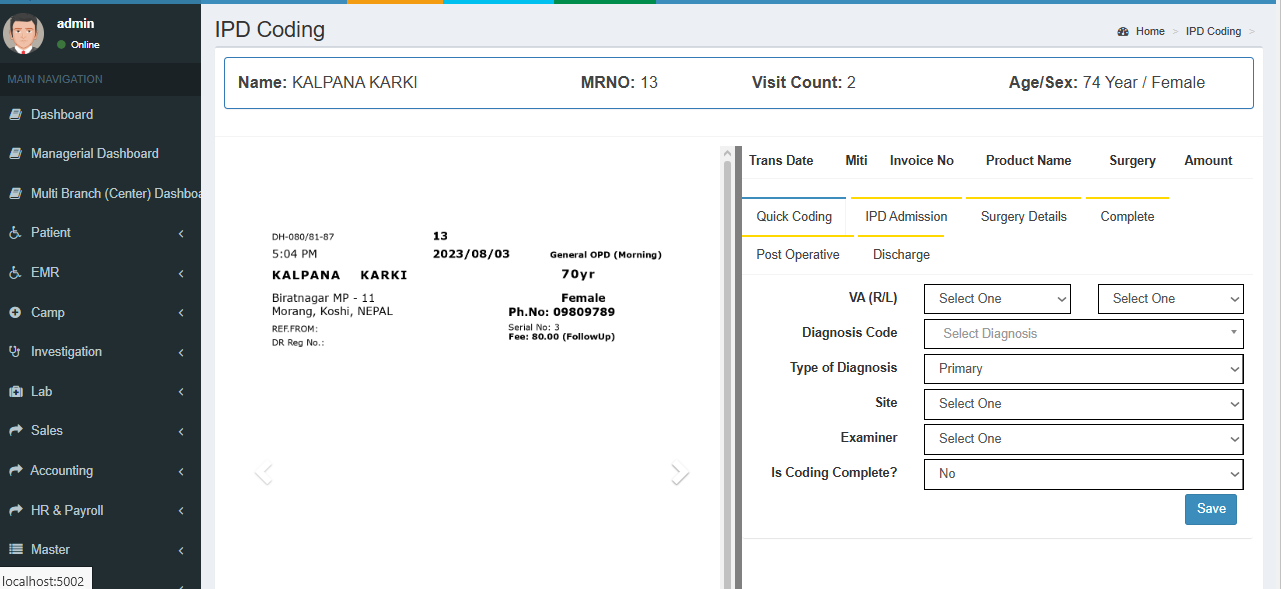Switch to the Surgery Details tab
1281x589 pixels.
1023,217
